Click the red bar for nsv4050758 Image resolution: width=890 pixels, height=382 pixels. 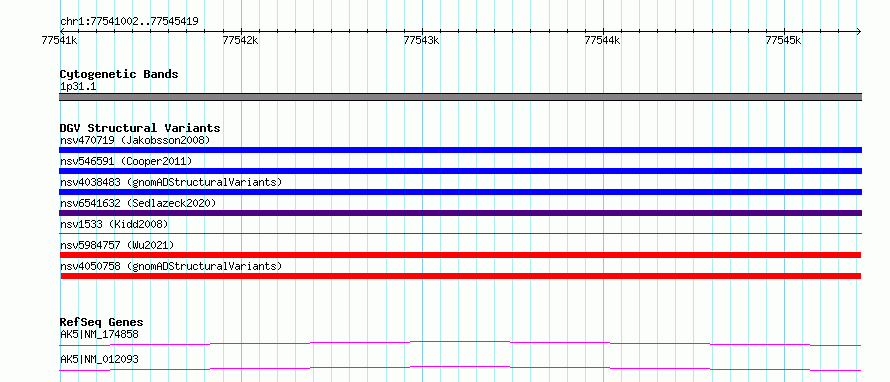460,276
